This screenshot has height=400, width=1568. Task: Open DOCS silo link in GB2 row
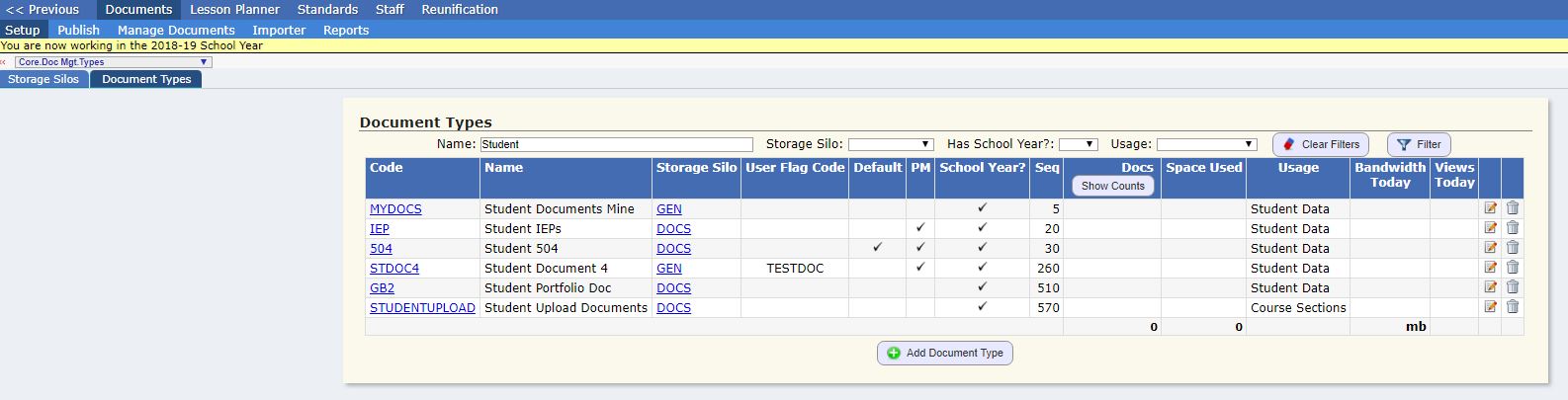673,288
